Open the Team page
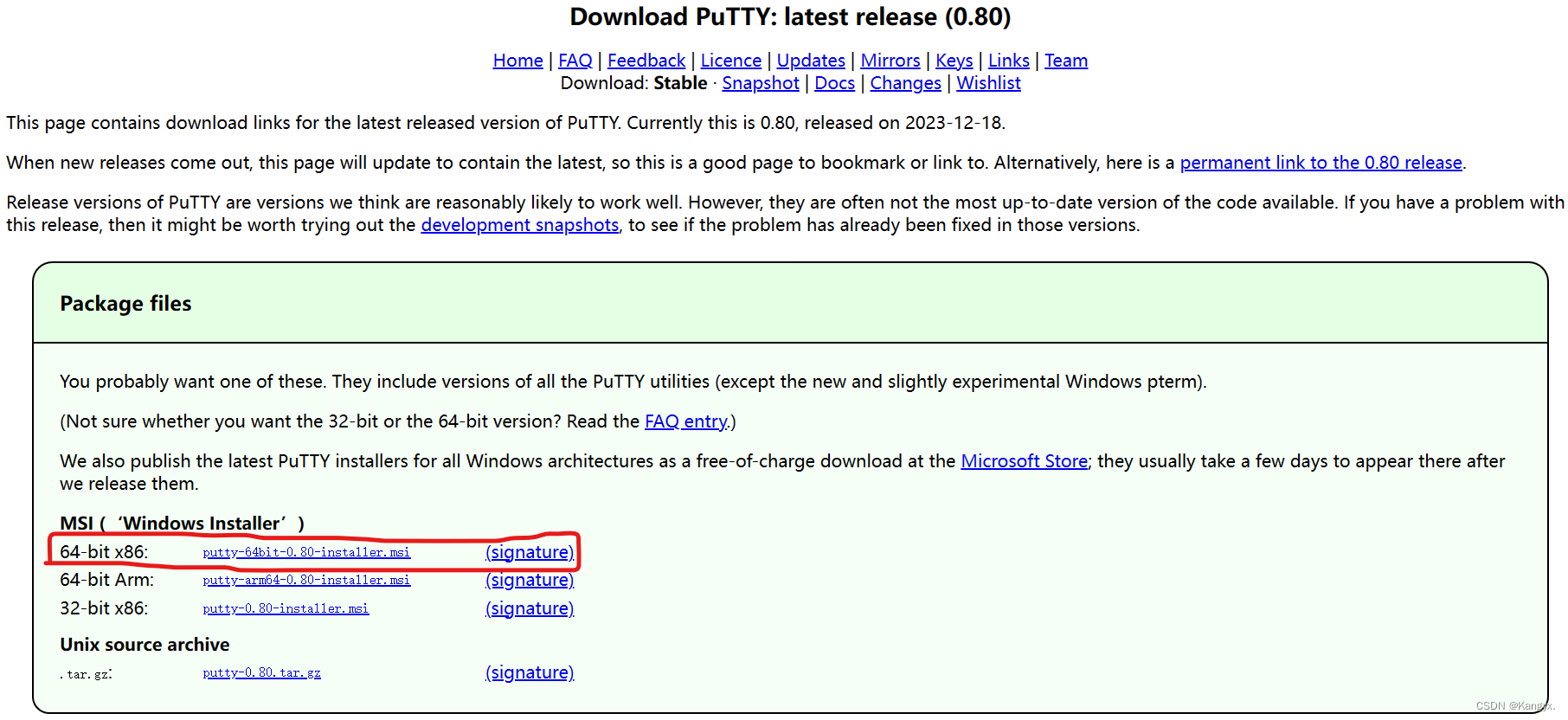This screenshot has width=1568, height=720. pos(1066,61)
